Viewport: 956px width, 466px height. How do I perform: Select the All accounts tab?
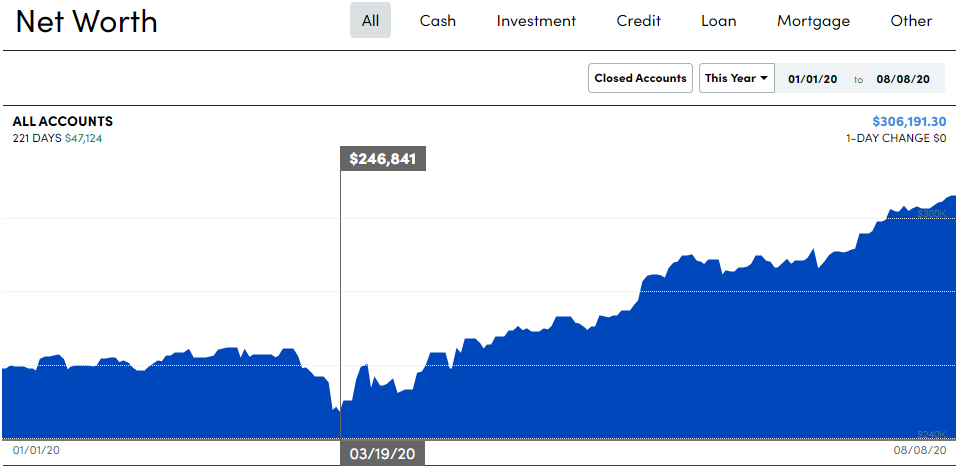pyautogui.click(x=370, y=21)
